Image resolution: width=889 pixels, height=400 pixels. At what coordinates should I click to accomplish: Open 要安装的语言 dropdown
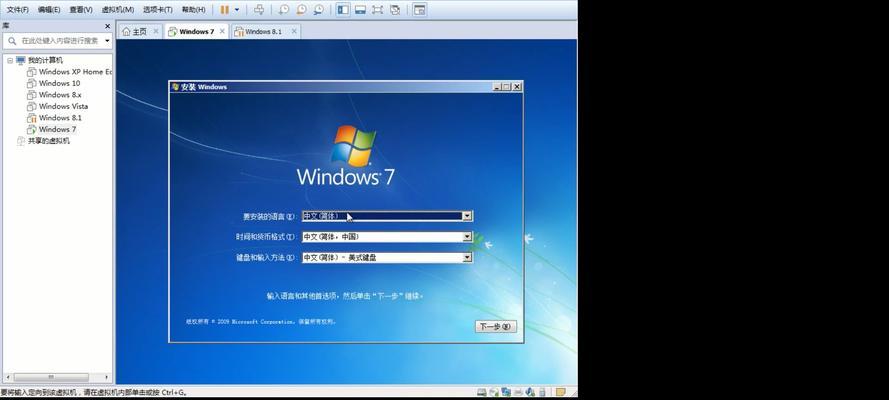click(x=467, y=216)
